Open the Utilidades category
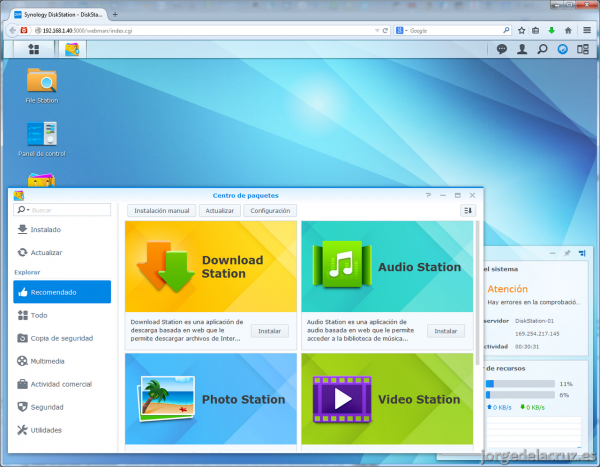The height and width of the screenshot is (467, 600). tap(62, 430)
